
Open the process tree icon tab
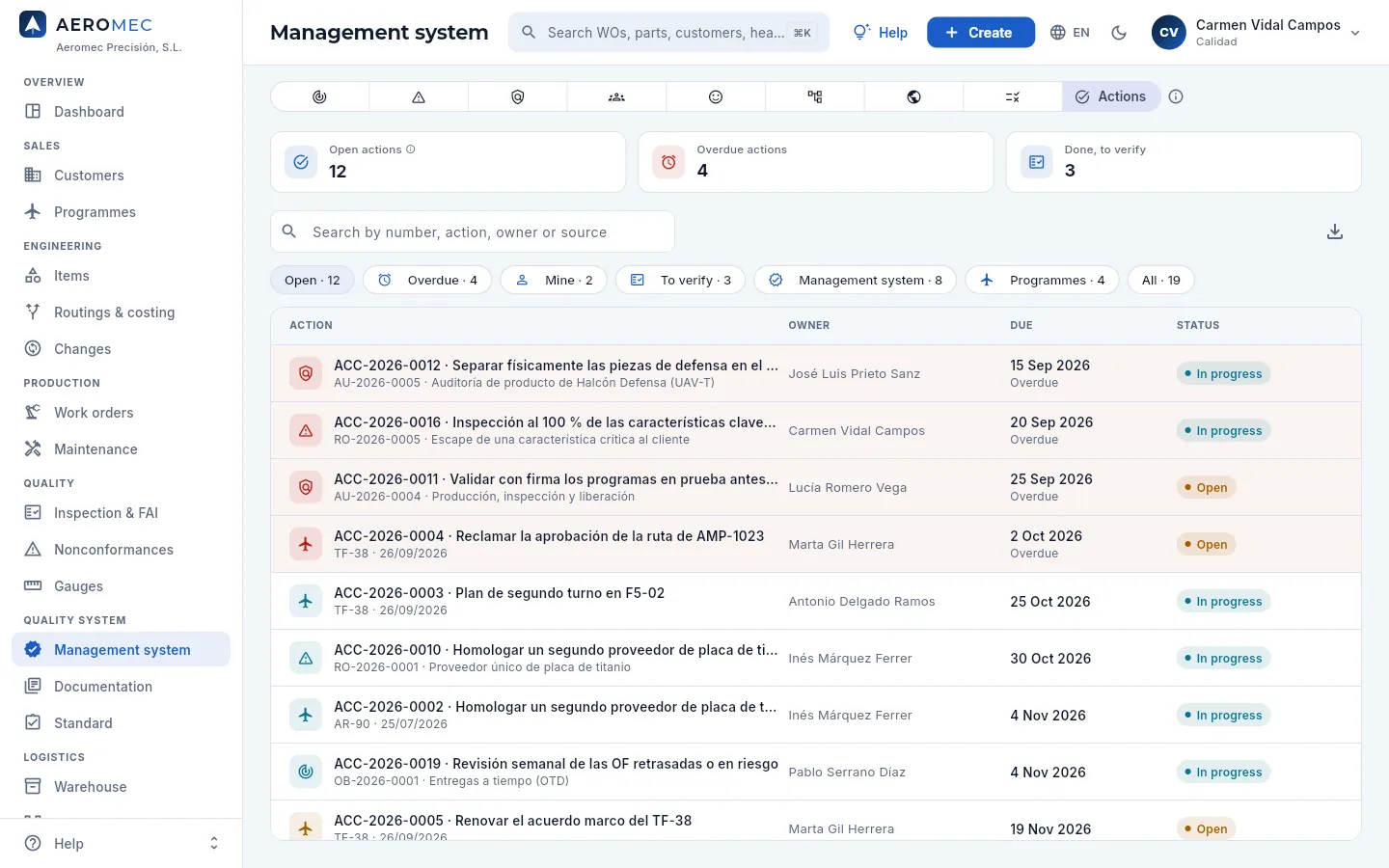click(x=815, y=96)
